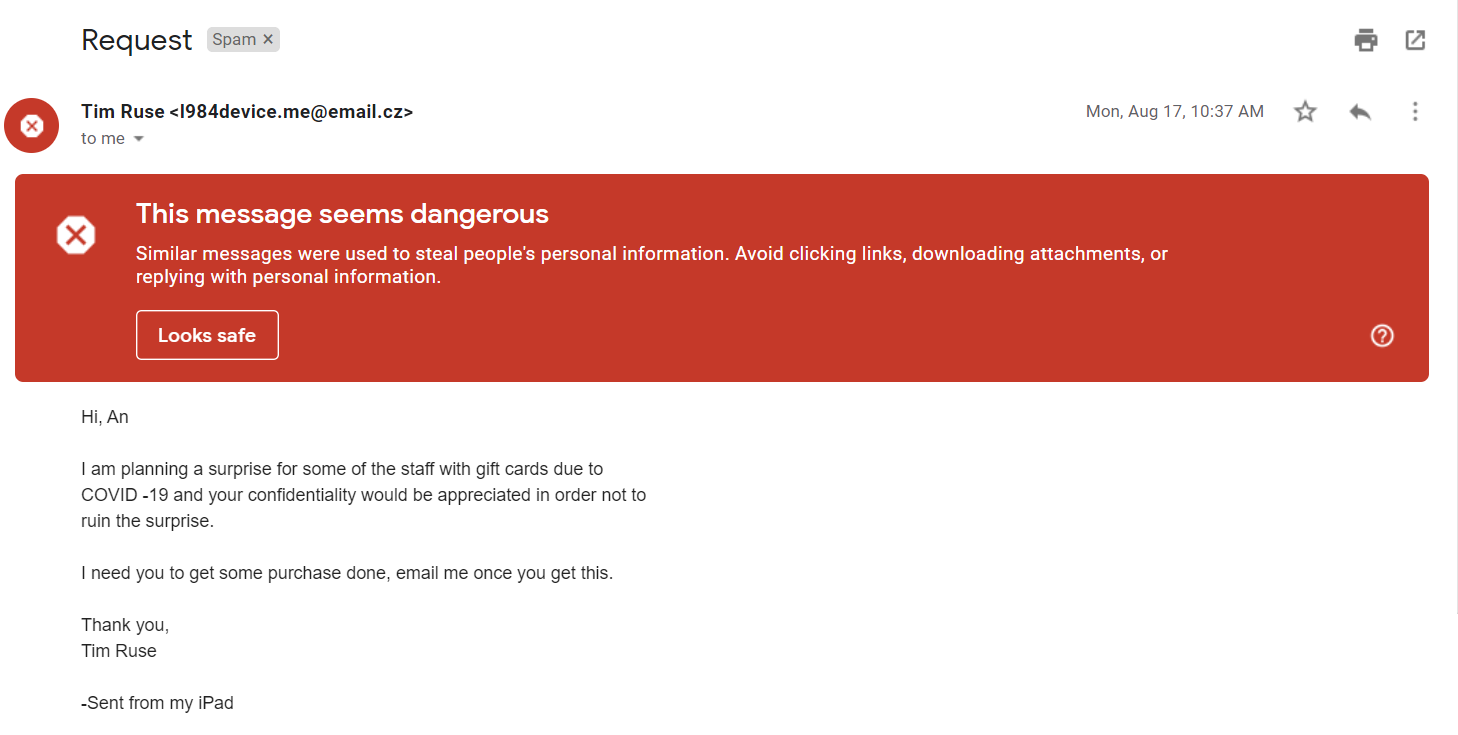The image size is (1458, 735).
Task: Open the email in a new window
Action: point(1415,40)
